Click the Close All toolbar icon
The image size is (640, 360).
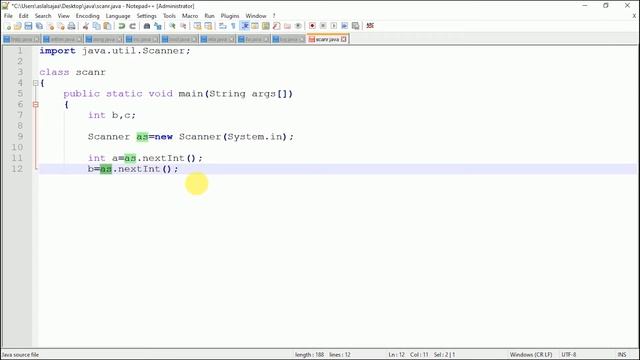[x=60, y=26]
